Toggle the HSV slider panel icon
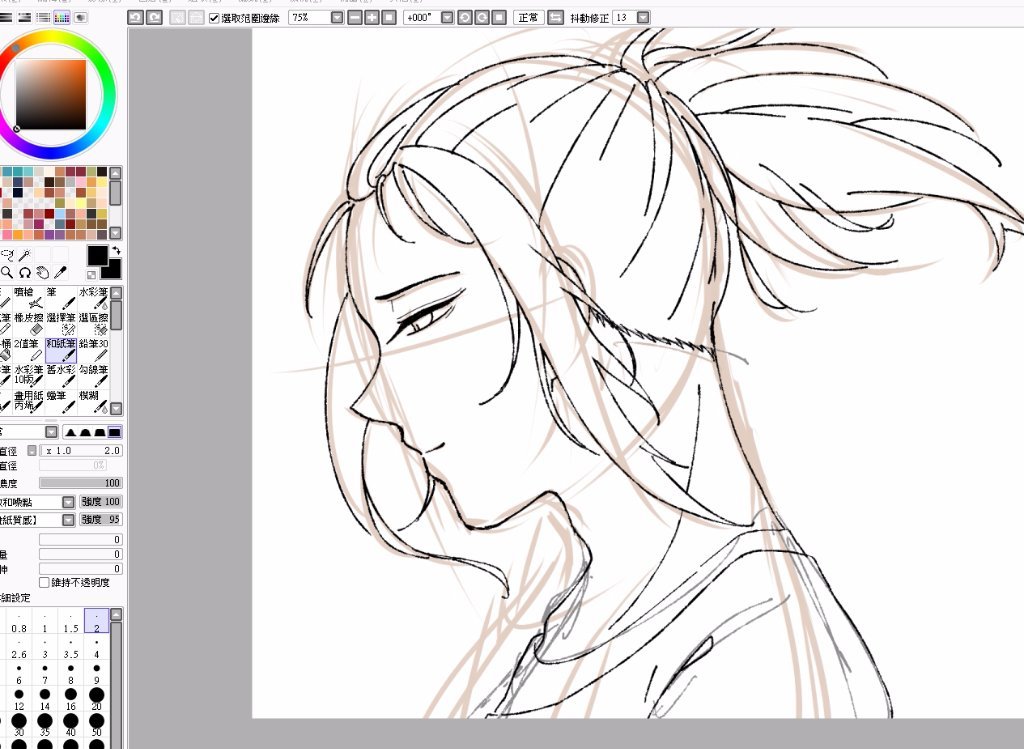Image resolution: width=1024 pixels, height=749 pixels. [24, 18]
